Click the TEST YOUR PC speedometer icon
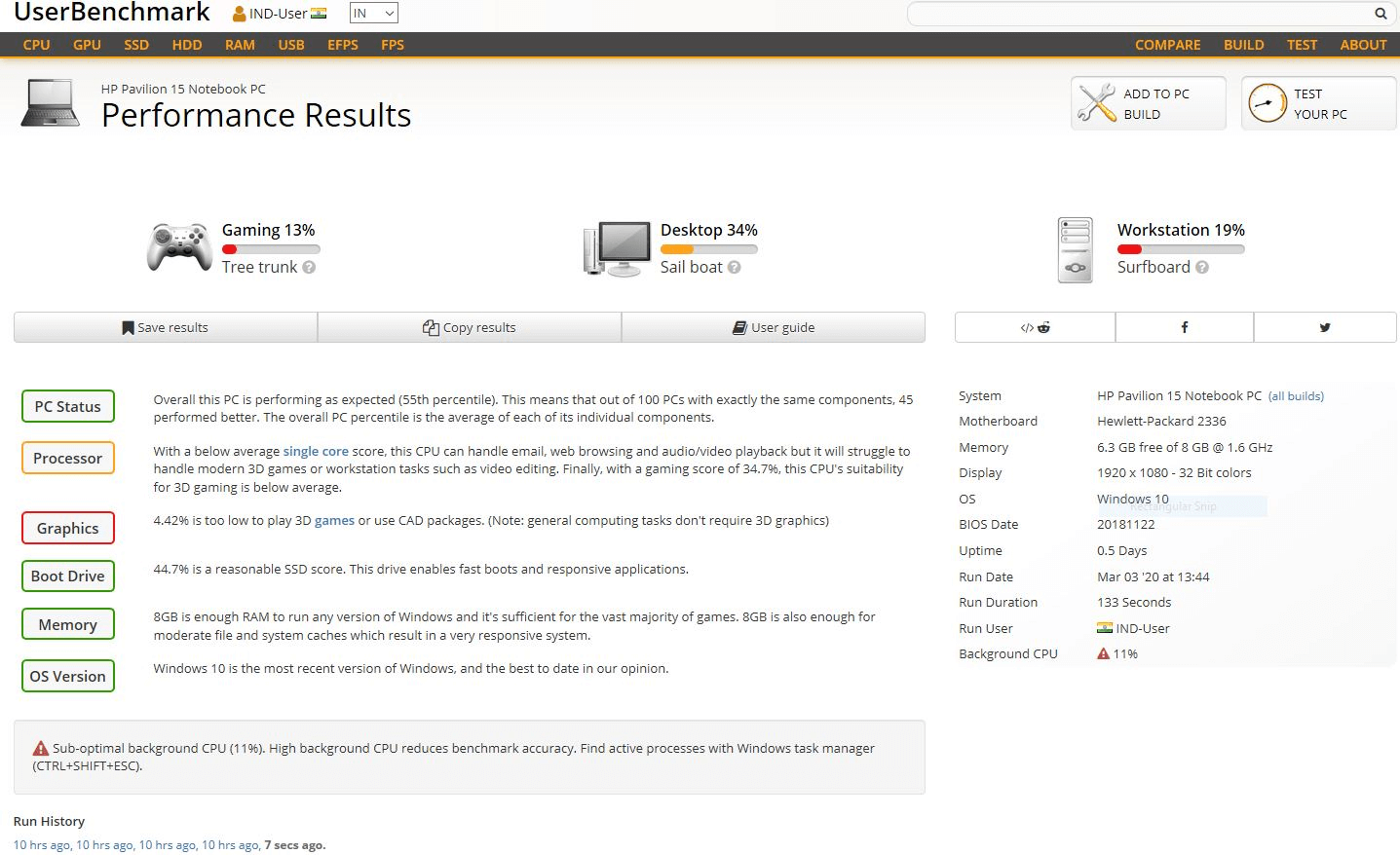 coord(1267,102)
